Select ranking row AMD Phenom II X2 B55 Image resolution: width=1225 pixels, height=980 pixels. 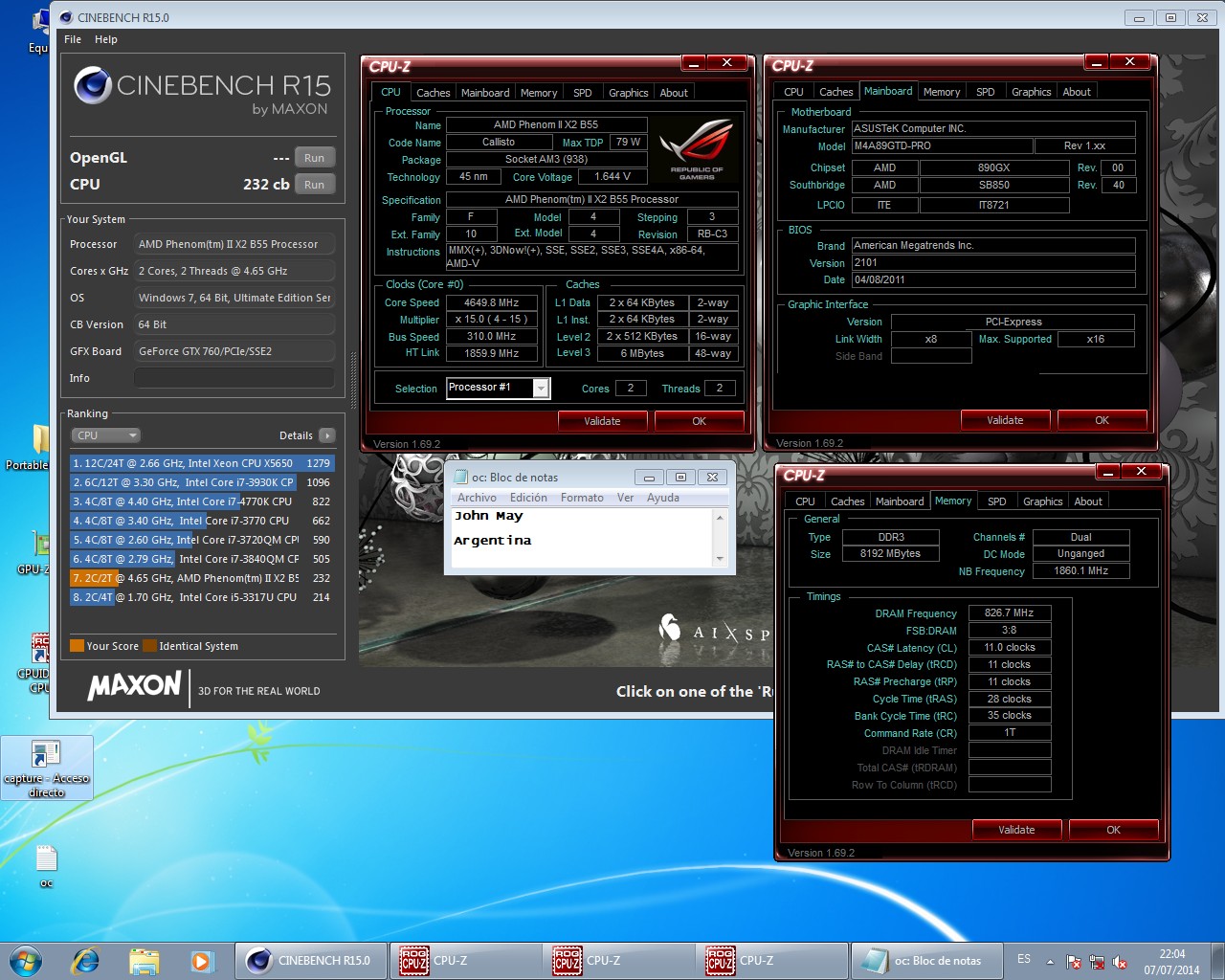202,578
